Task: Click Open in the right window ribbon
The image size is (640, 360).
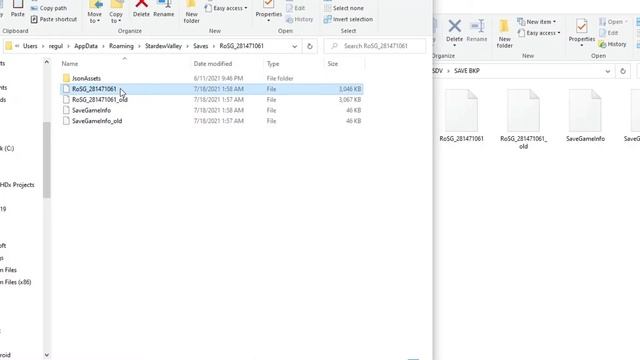Action: [x=613, y=22]
